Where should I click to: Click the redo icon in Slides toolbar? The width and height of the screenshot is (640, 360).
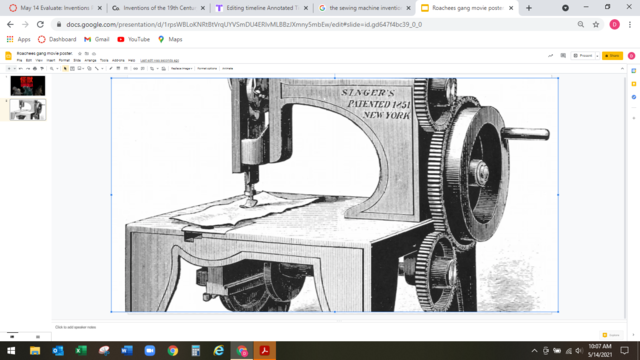28,69
